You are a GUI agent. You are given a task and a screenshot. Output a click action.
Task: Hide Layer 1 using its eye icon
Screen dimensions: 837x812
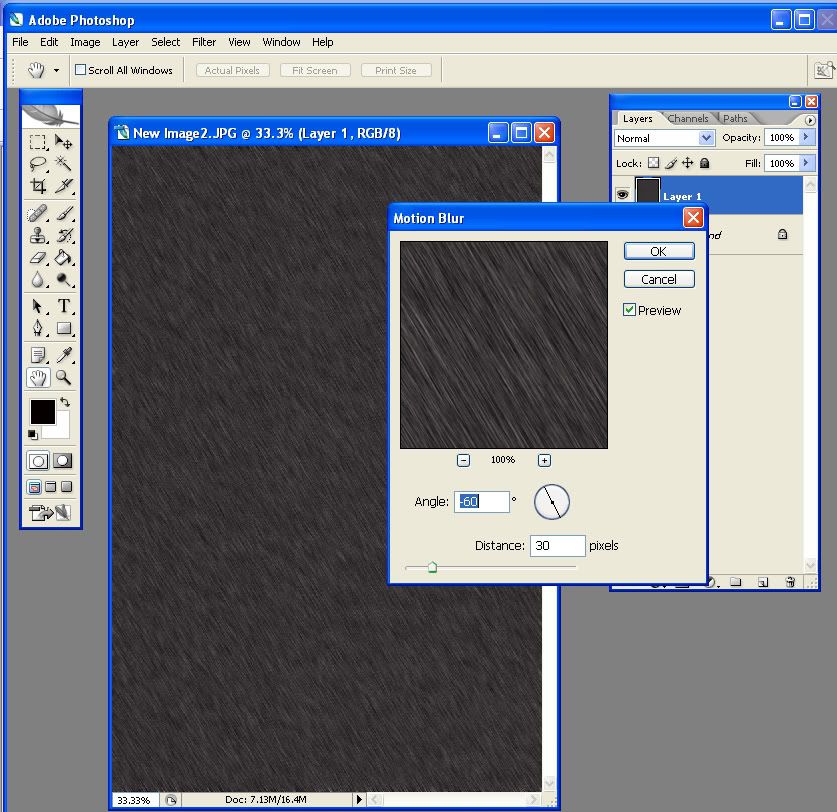tap(622, 195)
